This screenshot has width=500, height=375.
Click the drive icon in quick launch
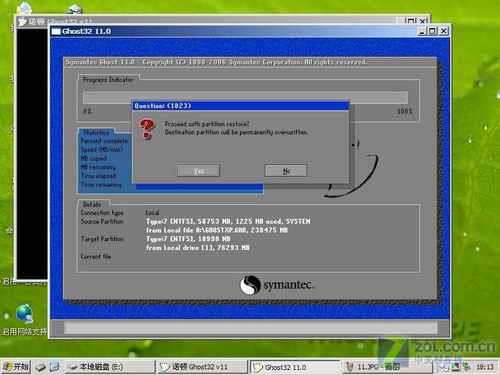coord(41,367)
